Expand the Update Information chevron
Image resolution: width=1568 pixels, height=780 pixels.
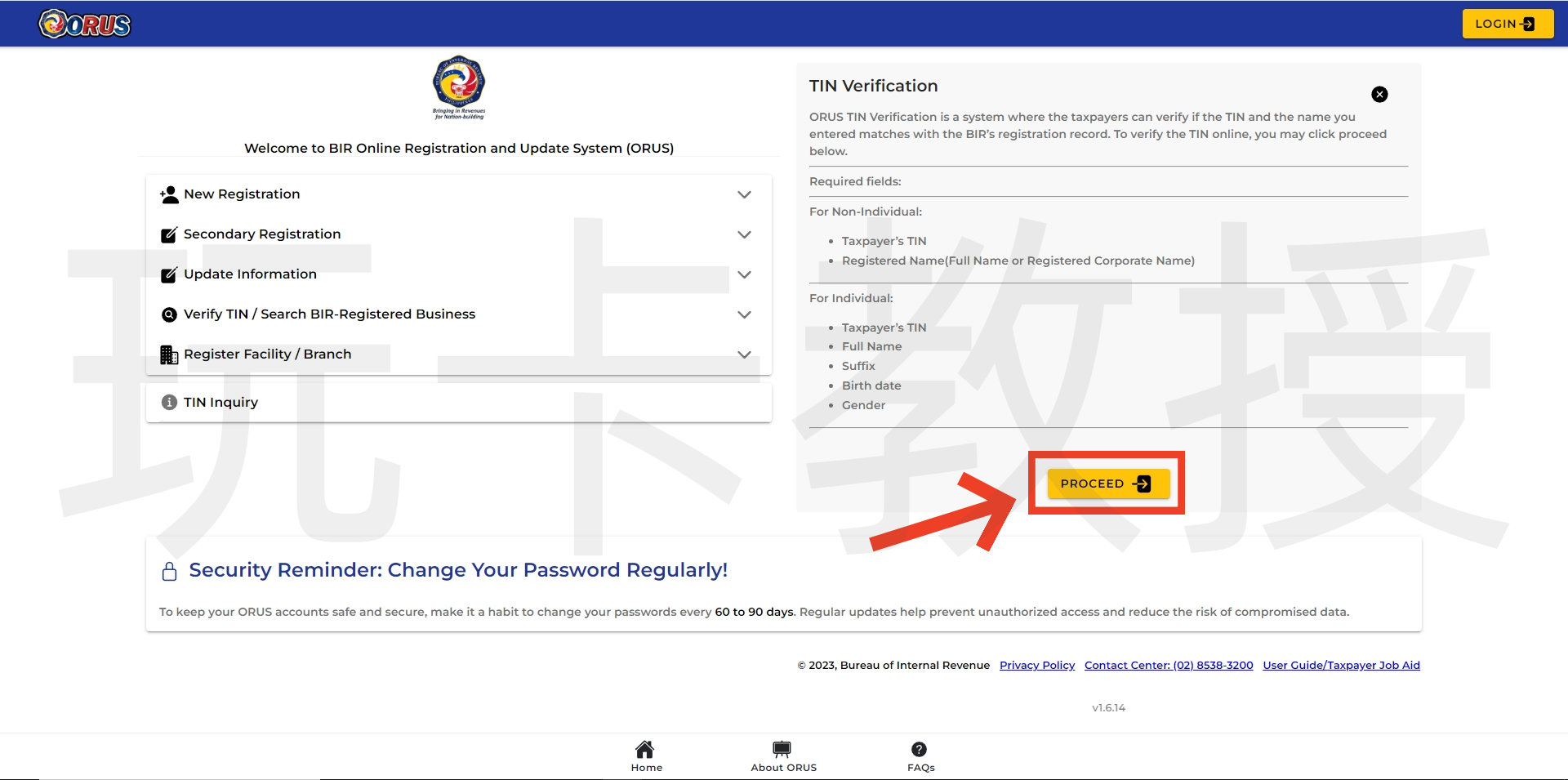pyautogui.click(x=744, y=274)
